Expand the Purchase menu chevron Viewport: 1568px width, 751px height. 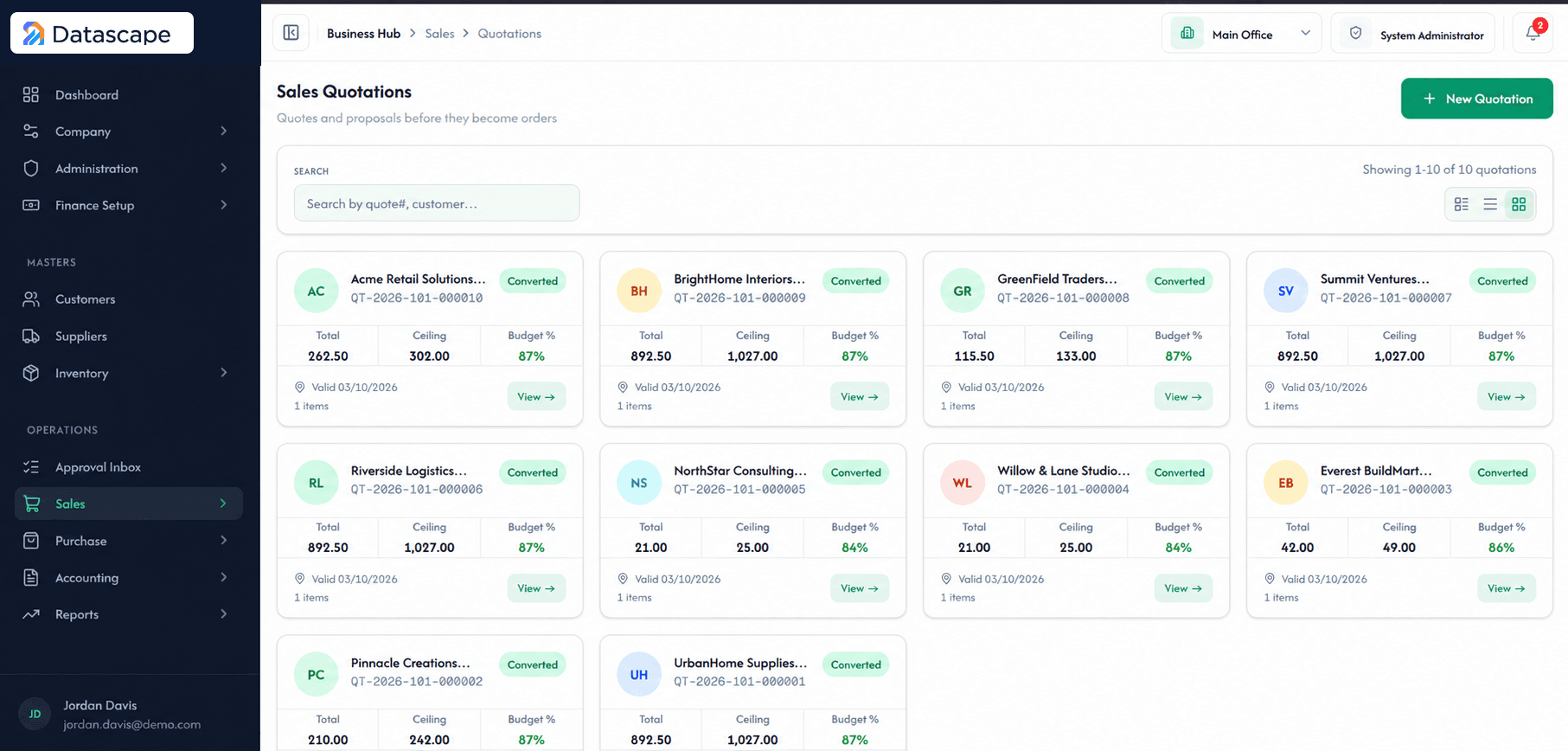click(224, 540)
